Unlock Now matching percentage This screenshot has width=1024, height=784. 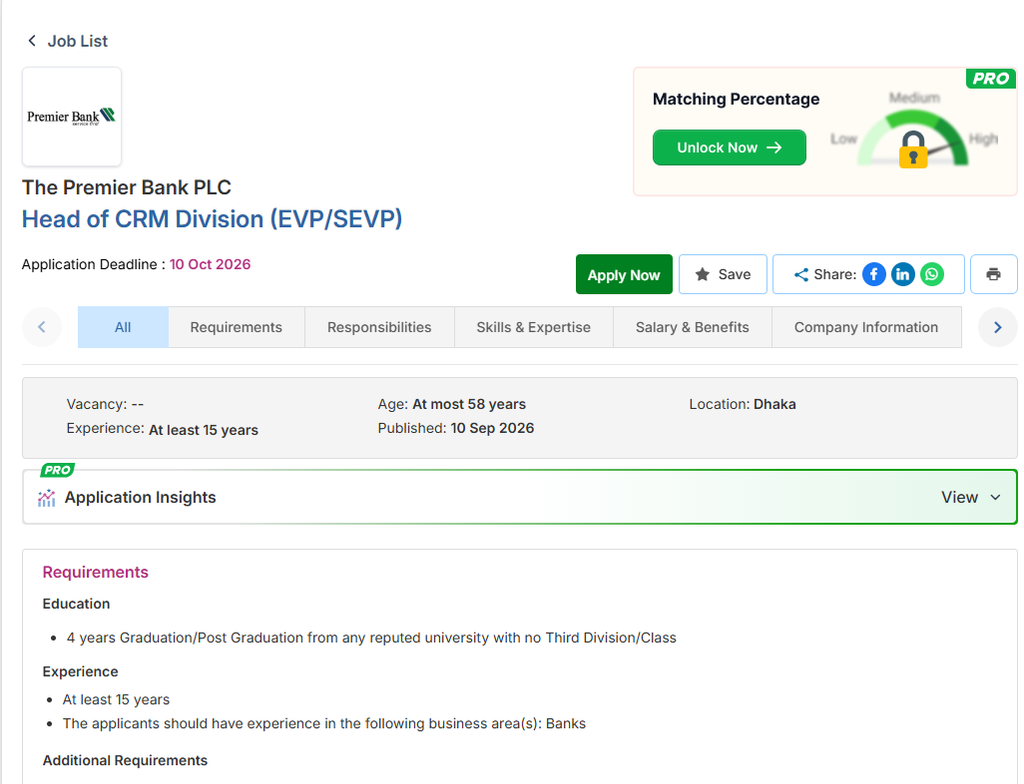pyautogui.click(x=729, y=148)
